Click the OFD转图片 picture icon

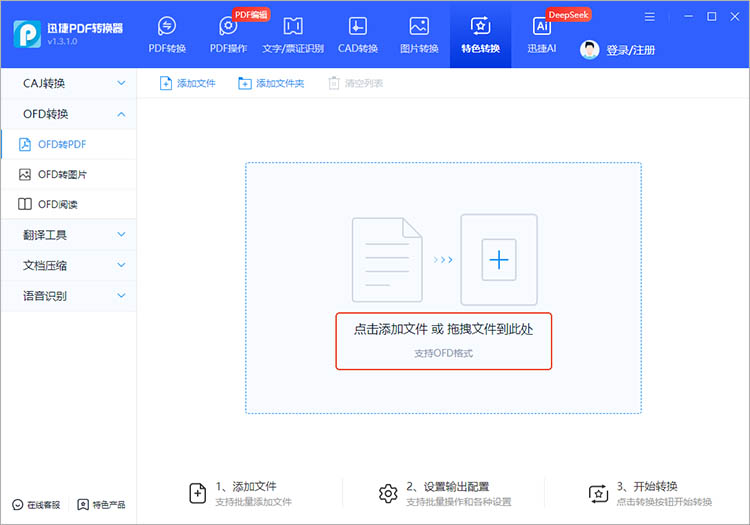pyautogui.click(x=25, y=175)
